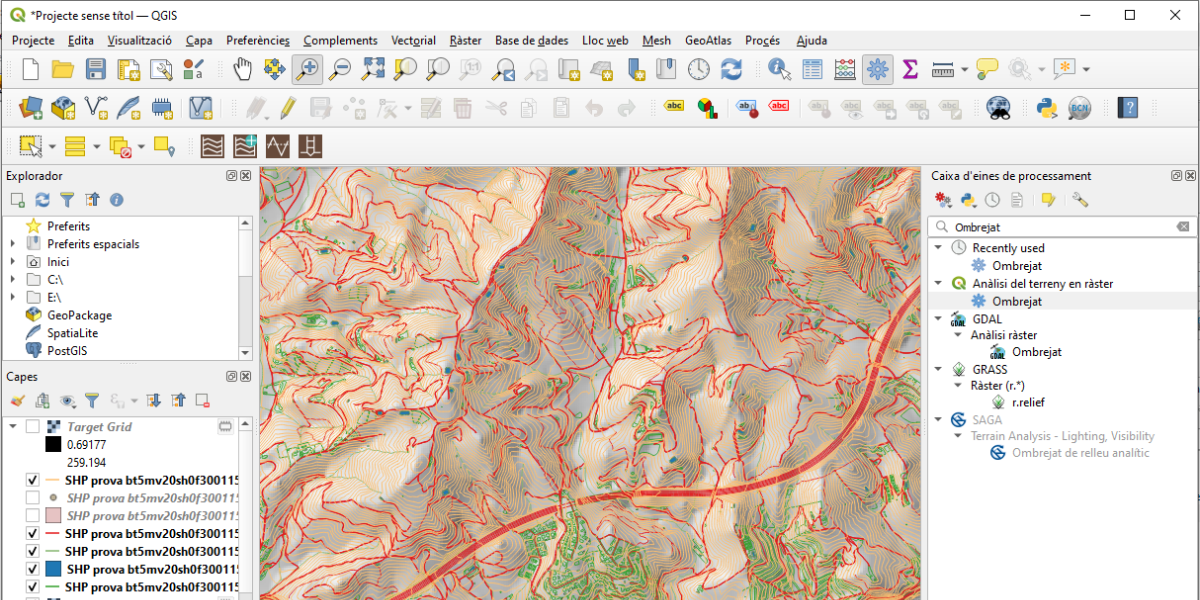Image resolution: width=1200 pixels, height=600 pixels.
Task: Select Ombrejat under GDAL Anàlisi ràster
Action: [1037, 352]
